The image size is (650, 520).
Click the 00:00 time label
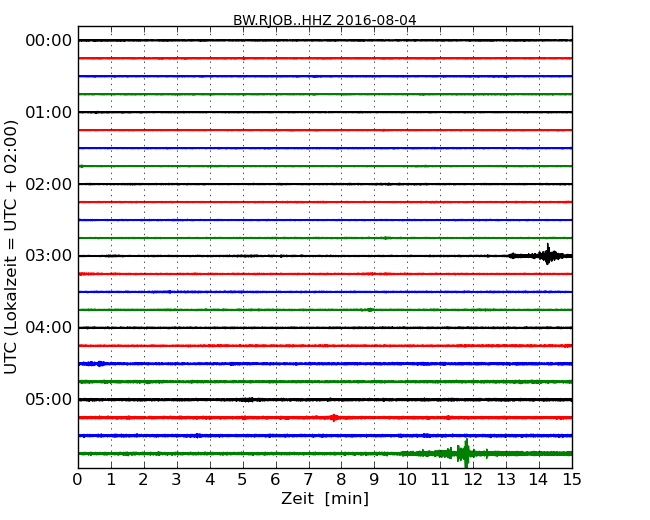pyautogui.click(x=49, y=41)
